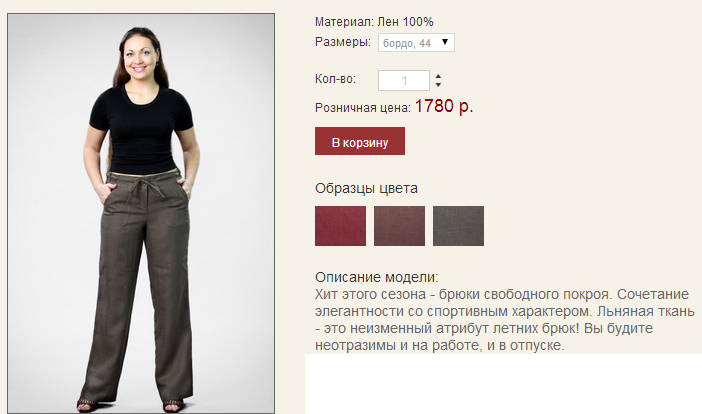Click the Кол-во: label
The height and width of the screenshot is (414, 702).
click(x=335, y=79)
